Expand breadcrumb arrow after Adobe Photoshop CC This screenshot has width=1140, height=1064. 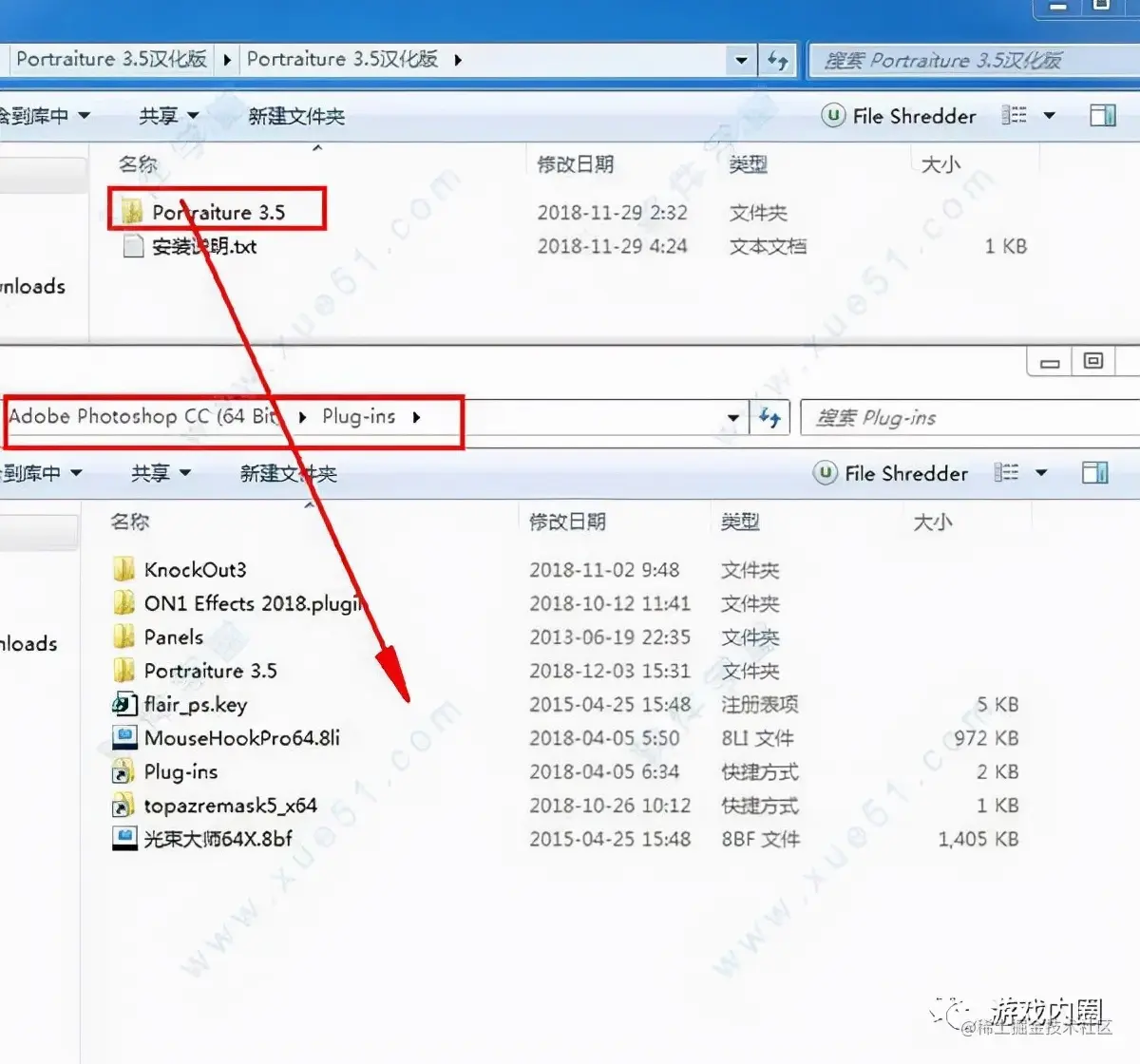[302, 417]
